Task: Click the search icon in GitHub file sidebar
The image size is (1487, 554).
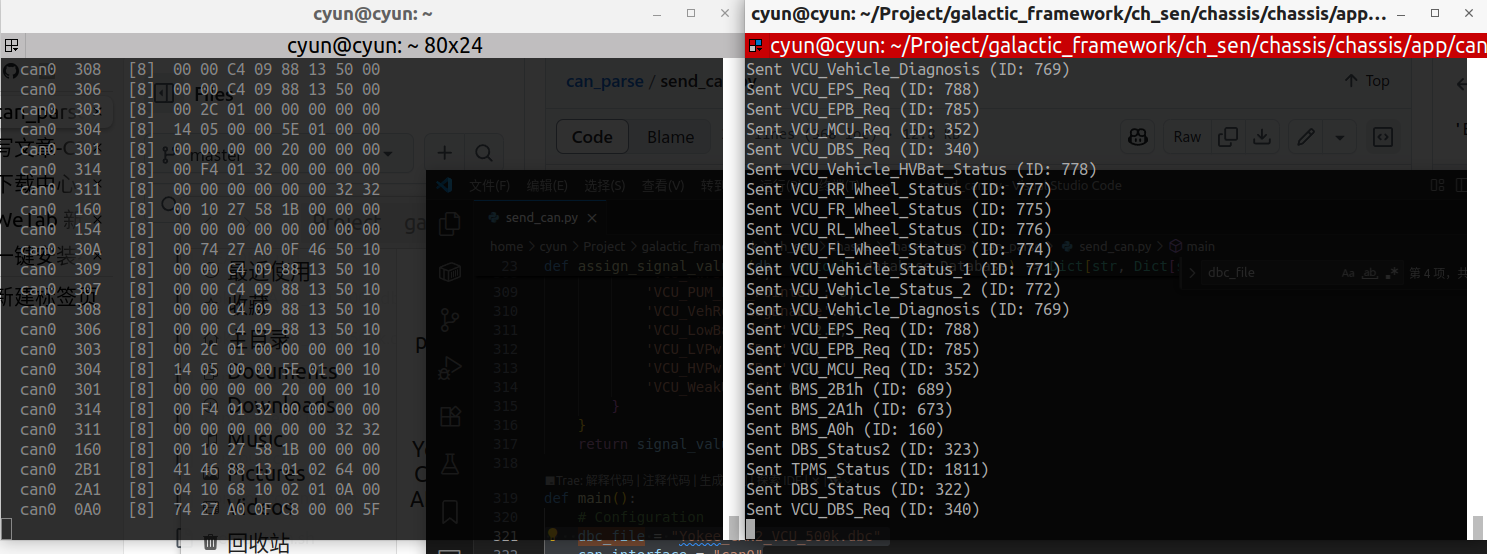Action: (483, 152)
